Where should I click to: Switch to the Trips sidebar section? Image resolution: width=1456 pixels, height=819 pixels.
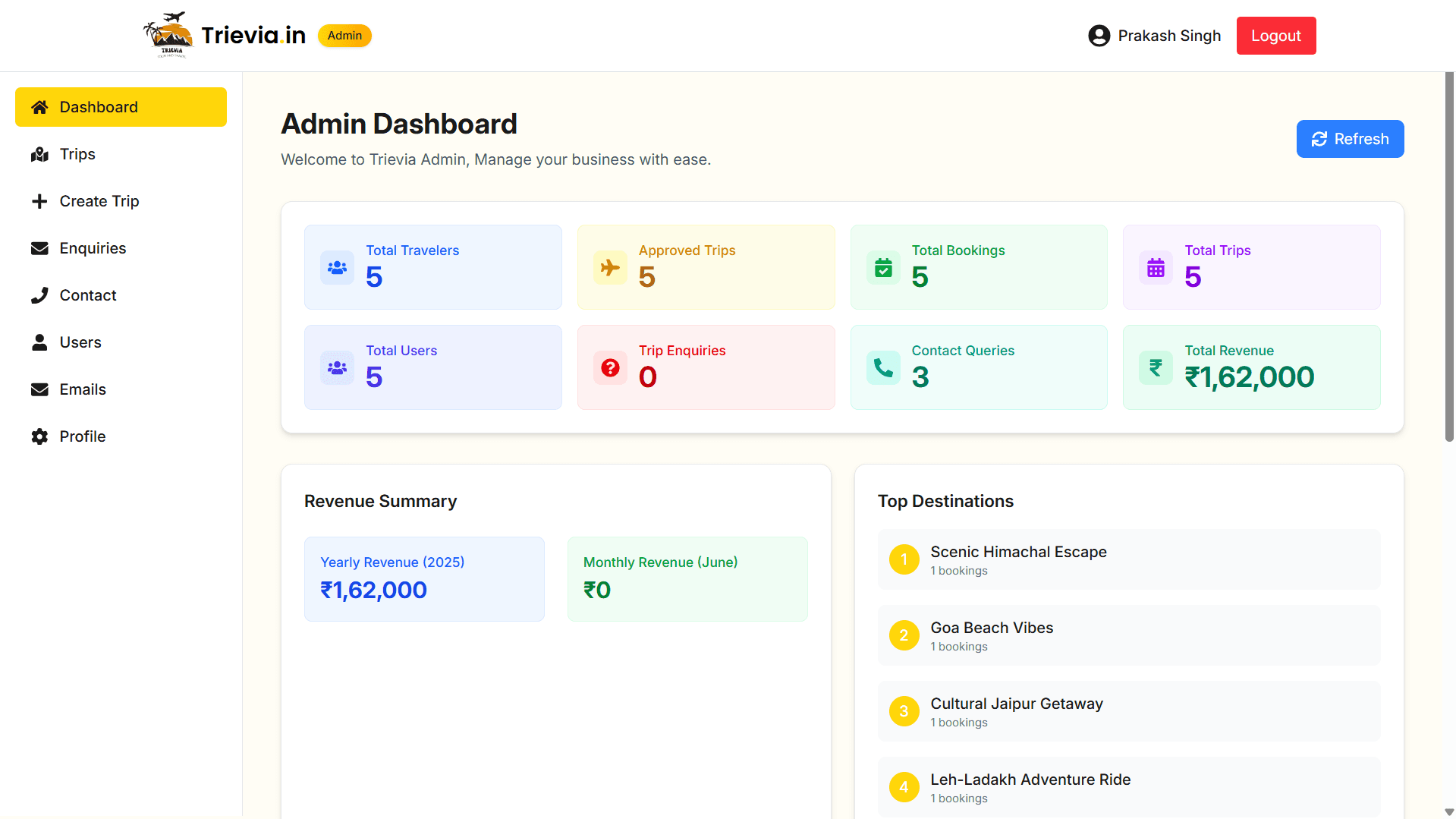click(x=77, y=154)
